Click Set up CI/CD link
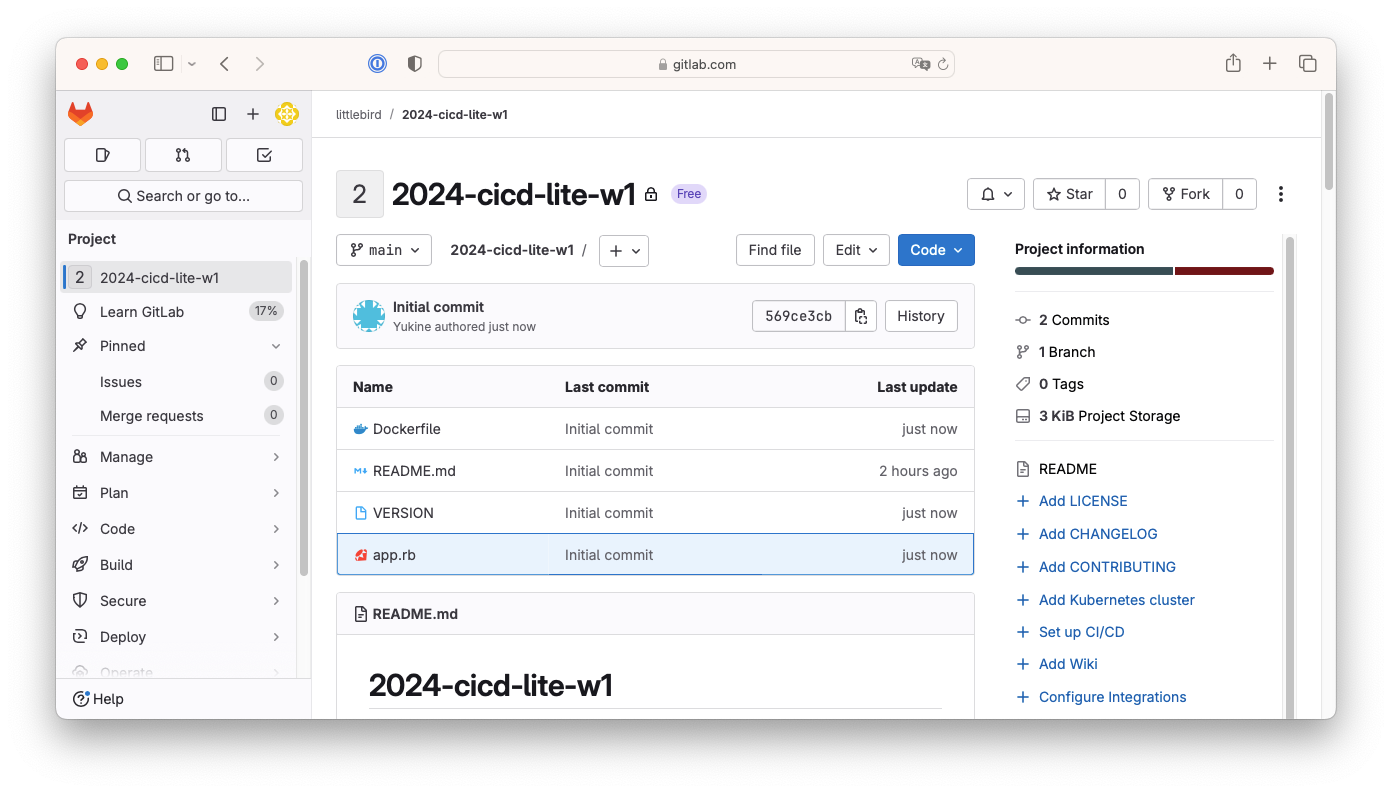 coord(1082,632)
